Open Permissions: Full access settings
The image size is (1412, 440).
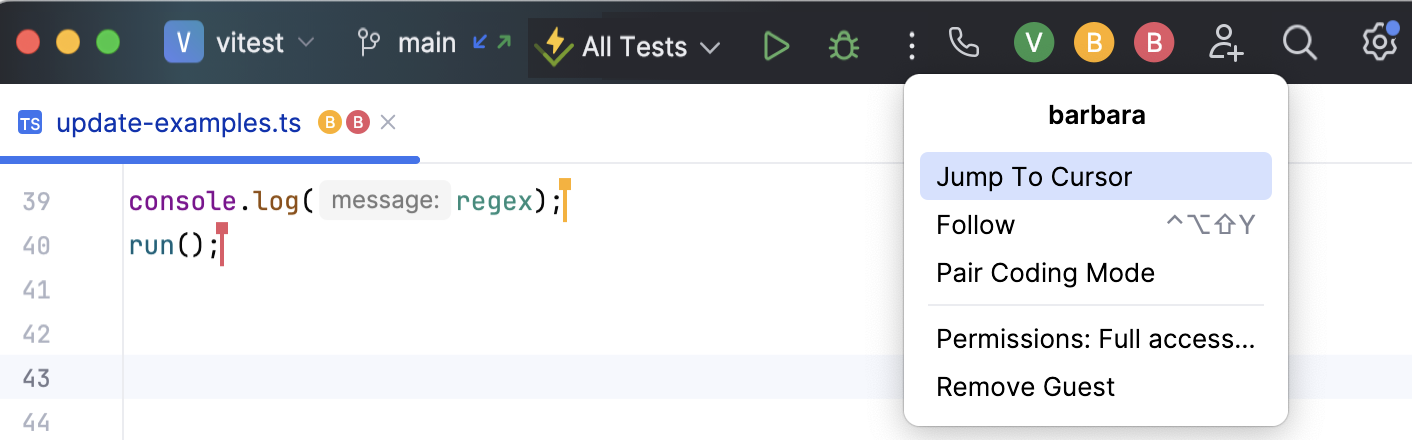click(x=1095, y=339)
